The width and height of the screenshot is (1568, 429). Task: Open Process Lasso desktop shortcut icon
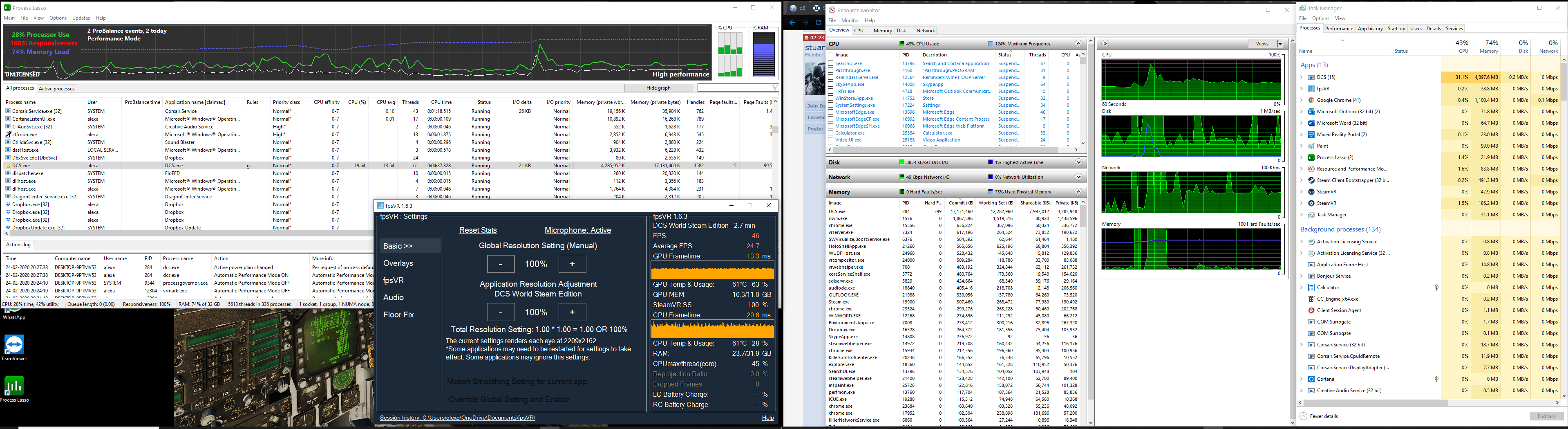(14, 385)
